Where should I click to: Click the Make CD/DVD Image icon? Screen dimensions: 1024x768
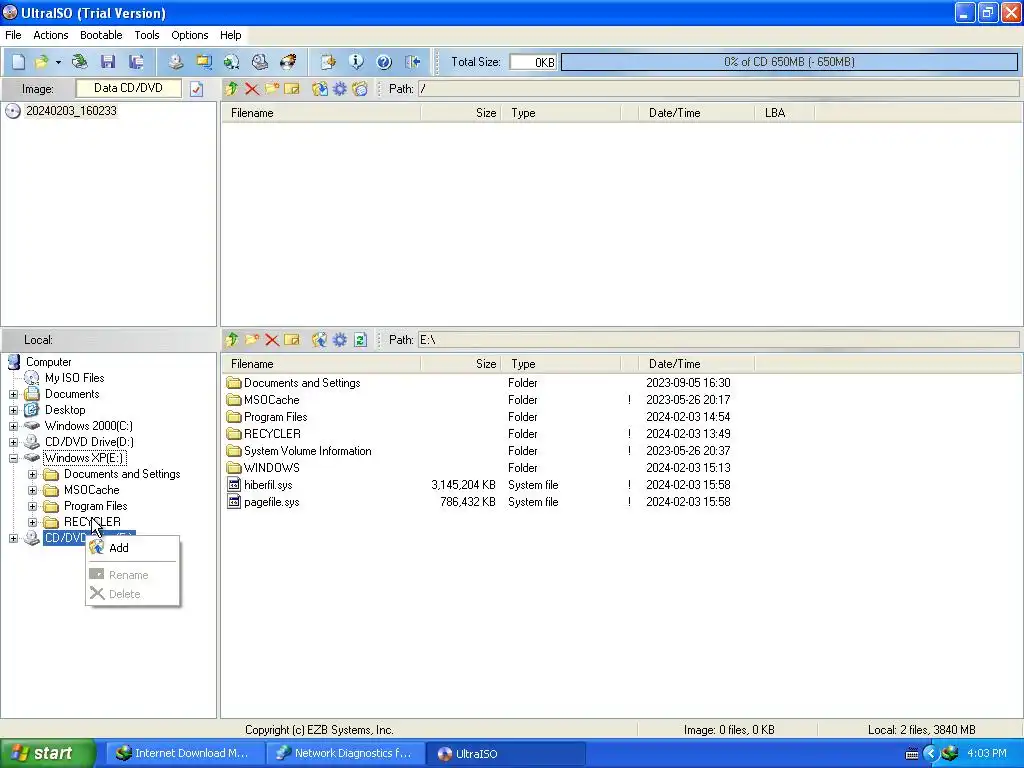click(x=176, y=62)
